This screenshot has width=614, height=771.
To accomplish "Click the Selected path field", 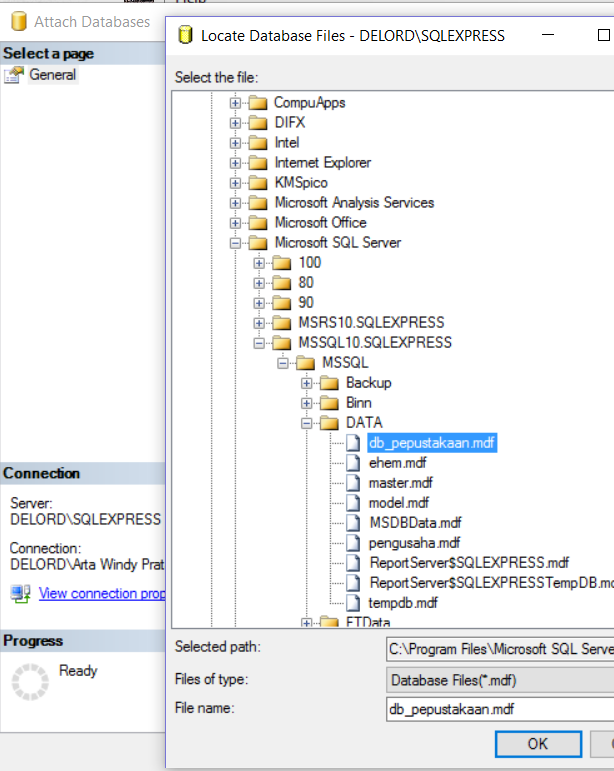I will tap(500, 649).
